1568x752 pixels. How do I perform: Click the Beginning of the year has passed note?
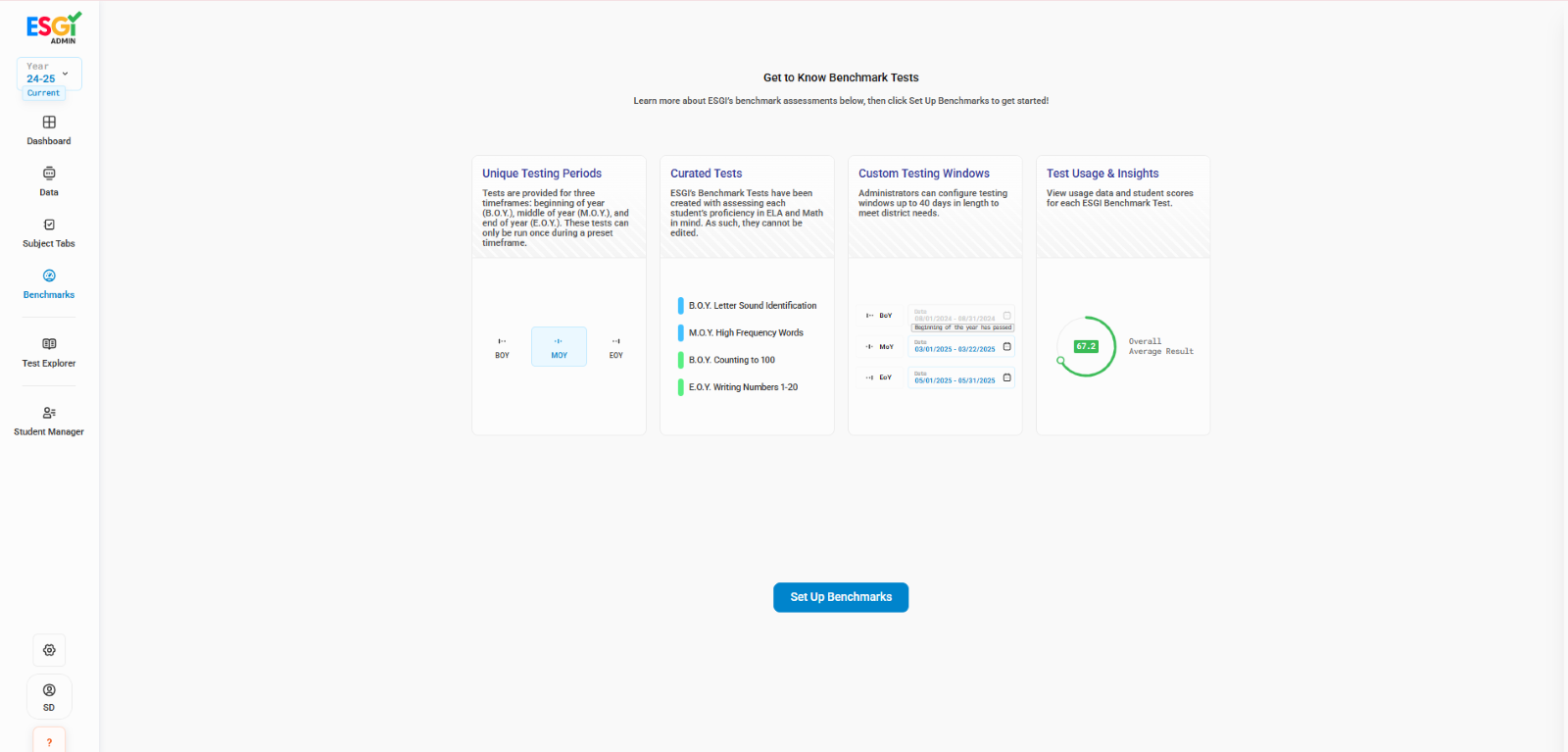pyautogui.click(x=962, y=327)
